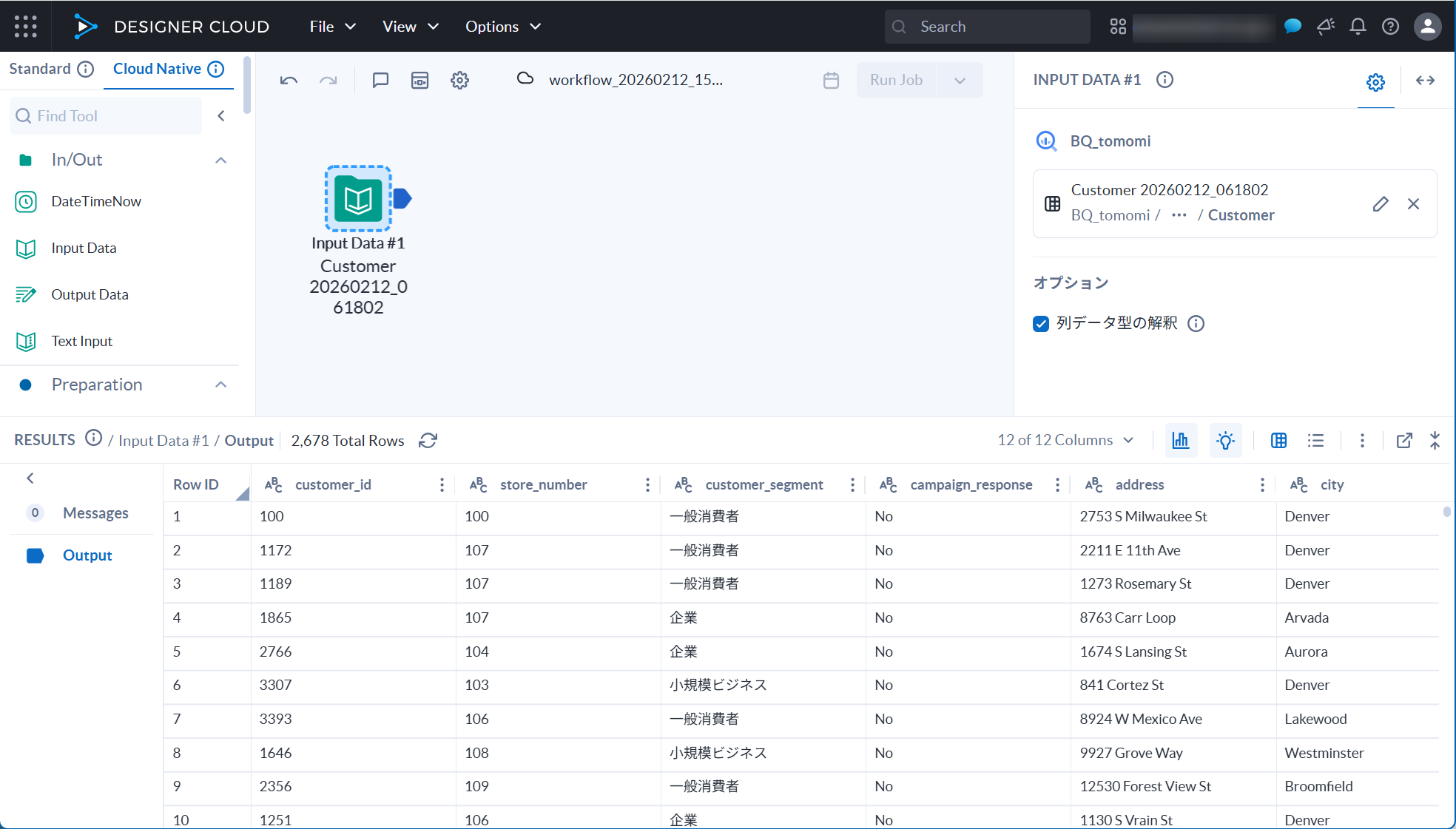The image size is (1456, 829).
Task: Collapse the Preparation tool category
Action: click(220, 385)
